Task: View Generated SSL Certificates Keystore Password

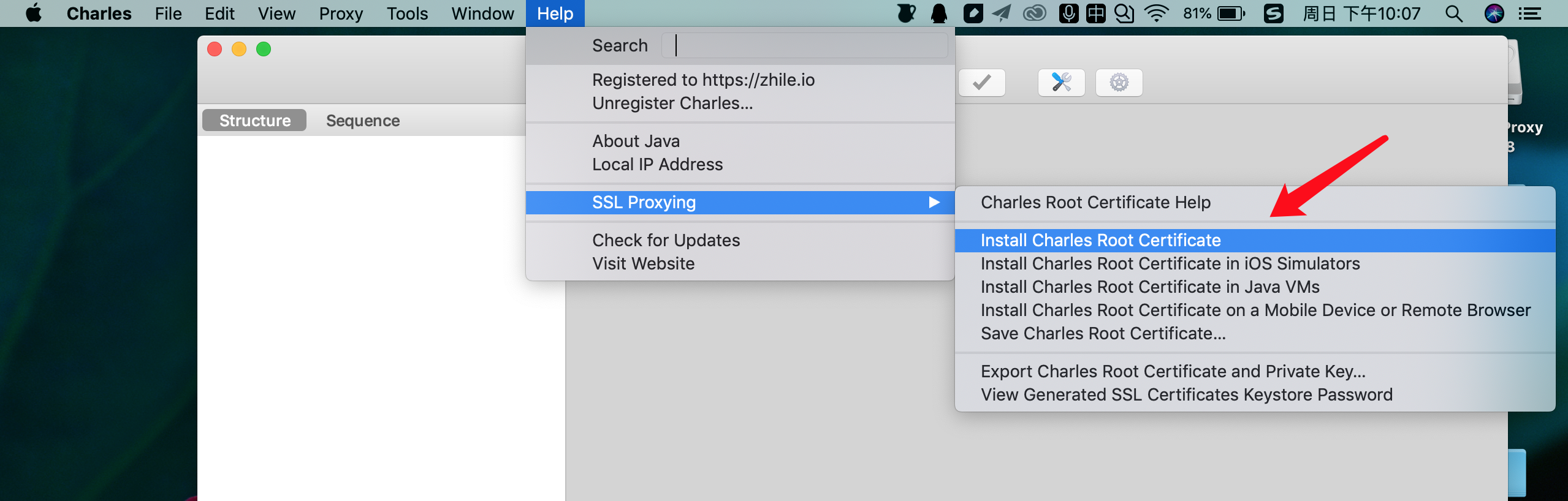Action: [x=1255, y=394]
